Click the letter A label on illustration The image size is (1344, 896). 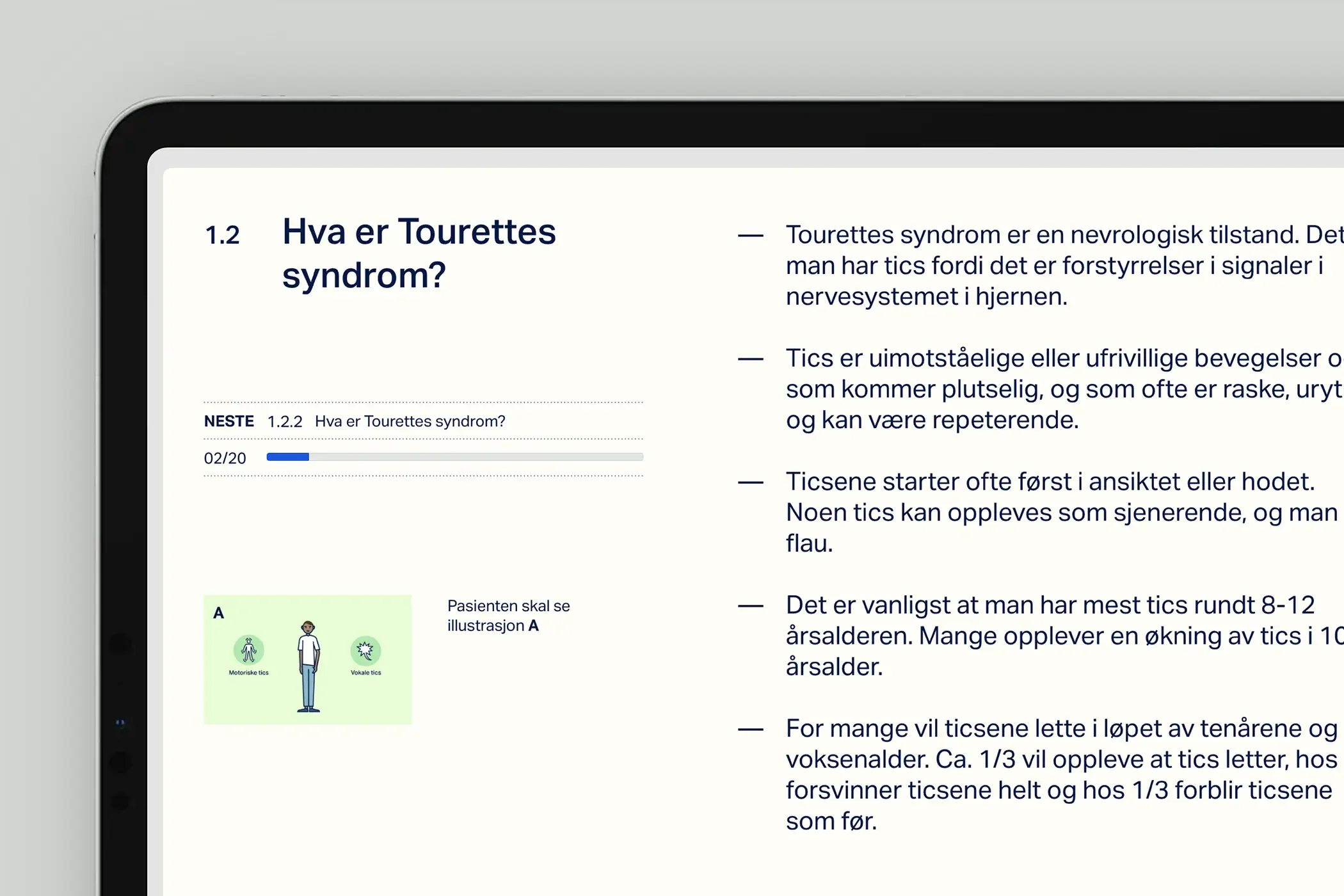[x=219, y=613]
